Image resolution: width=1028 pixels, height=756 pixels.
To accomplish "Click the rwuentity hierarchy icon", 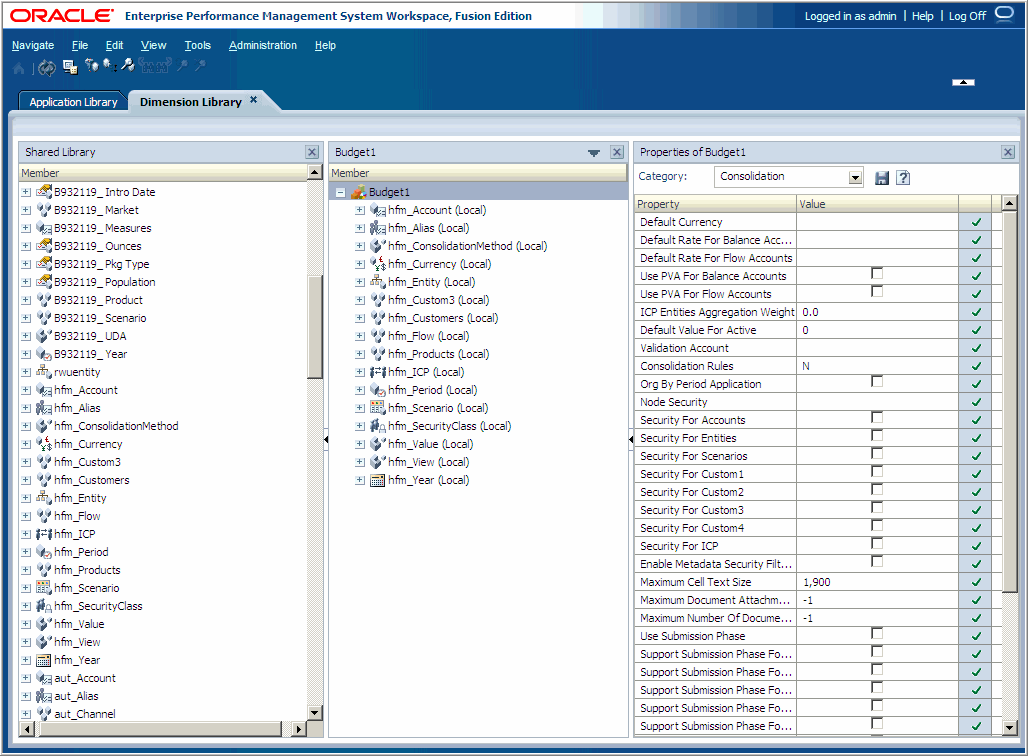I will pyautogui.click(x=44, y=372).
